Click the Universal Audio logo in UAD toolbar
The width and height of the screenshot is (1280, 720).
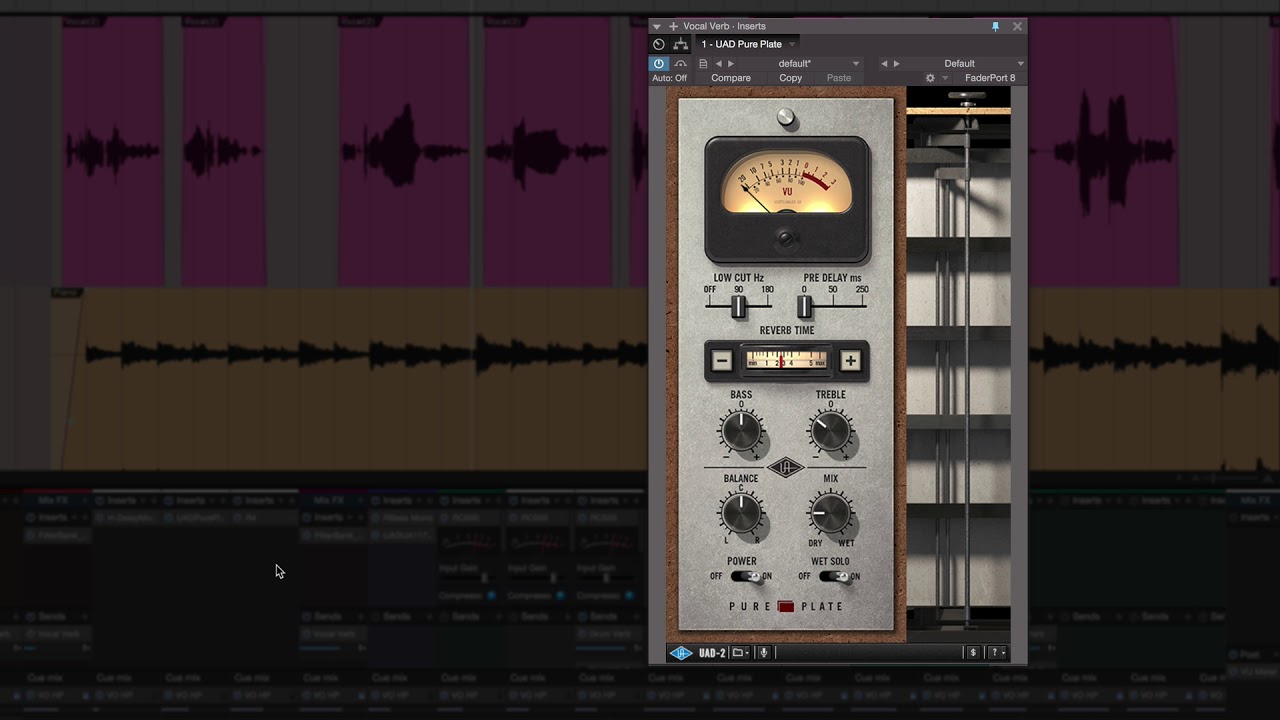(x=681, y=653)
